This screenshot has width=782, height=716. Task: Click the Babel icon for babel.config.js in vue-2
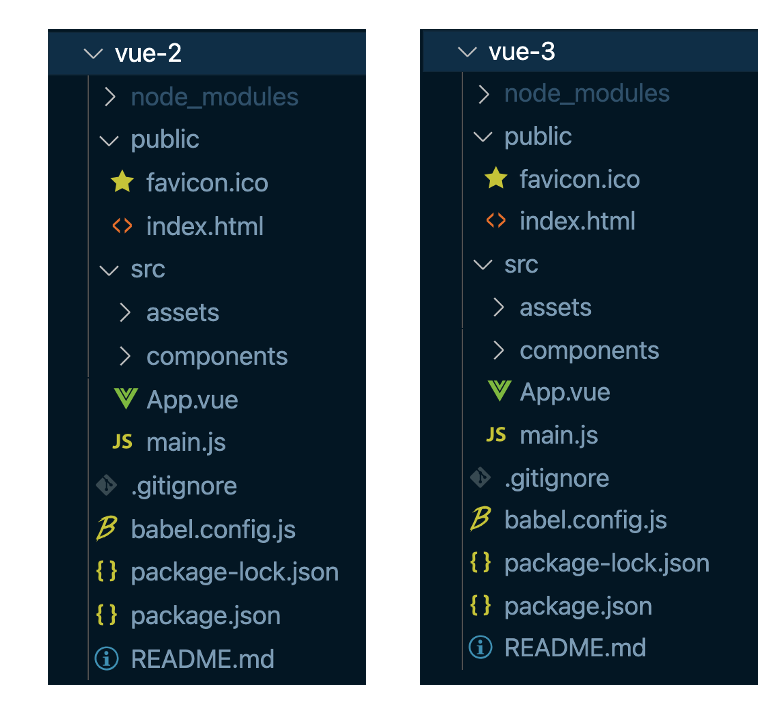106,528
